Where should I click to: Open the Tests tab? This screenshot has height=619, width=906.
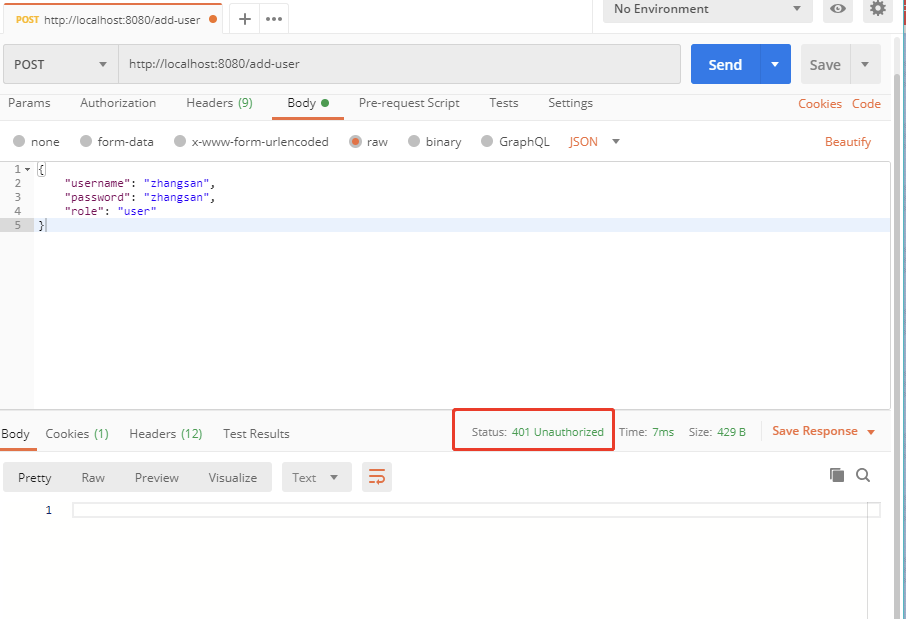pyautogui.click(x=504, y=103)
